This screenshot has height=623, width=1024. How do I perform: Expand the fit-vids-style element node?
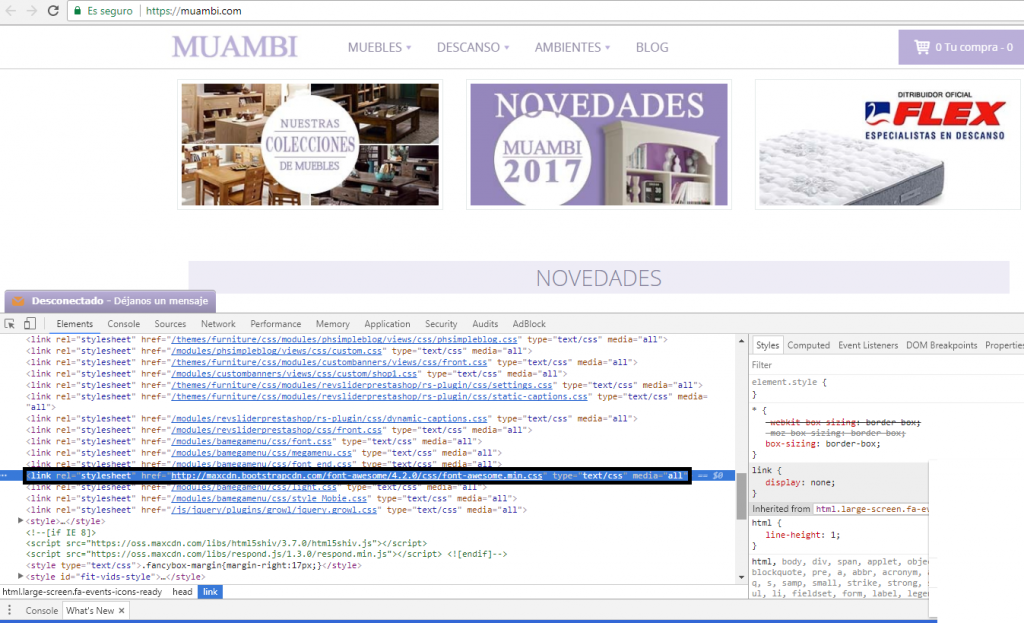(22, 577)
